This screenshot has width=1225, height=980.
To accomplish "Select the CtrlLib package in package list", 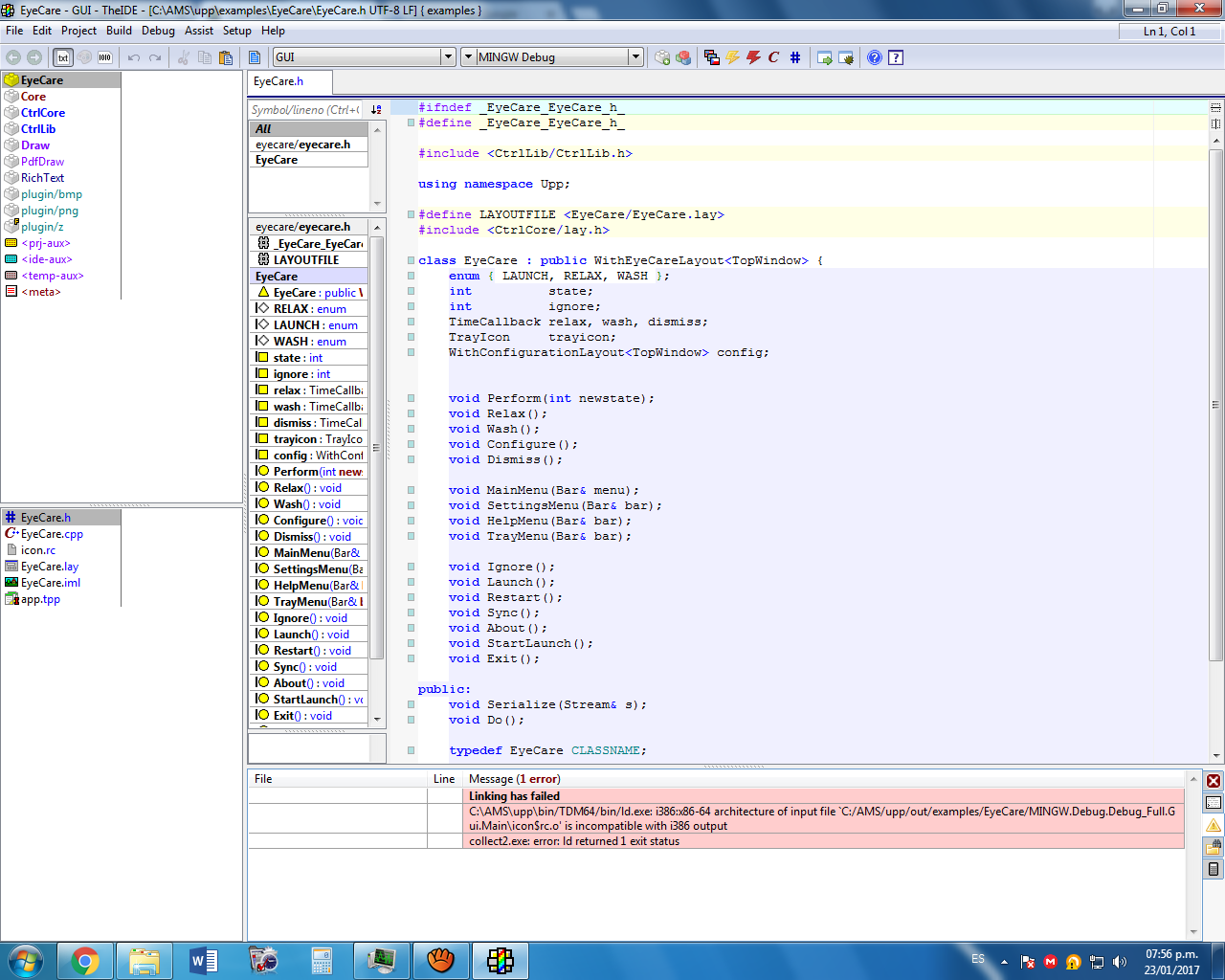I will point(38,129).
